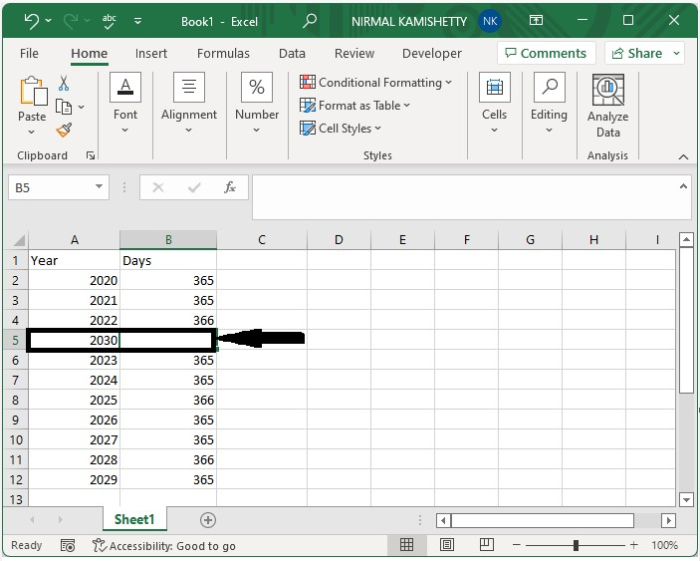
Task: Open the Number format group
Action: pos(257,103)
